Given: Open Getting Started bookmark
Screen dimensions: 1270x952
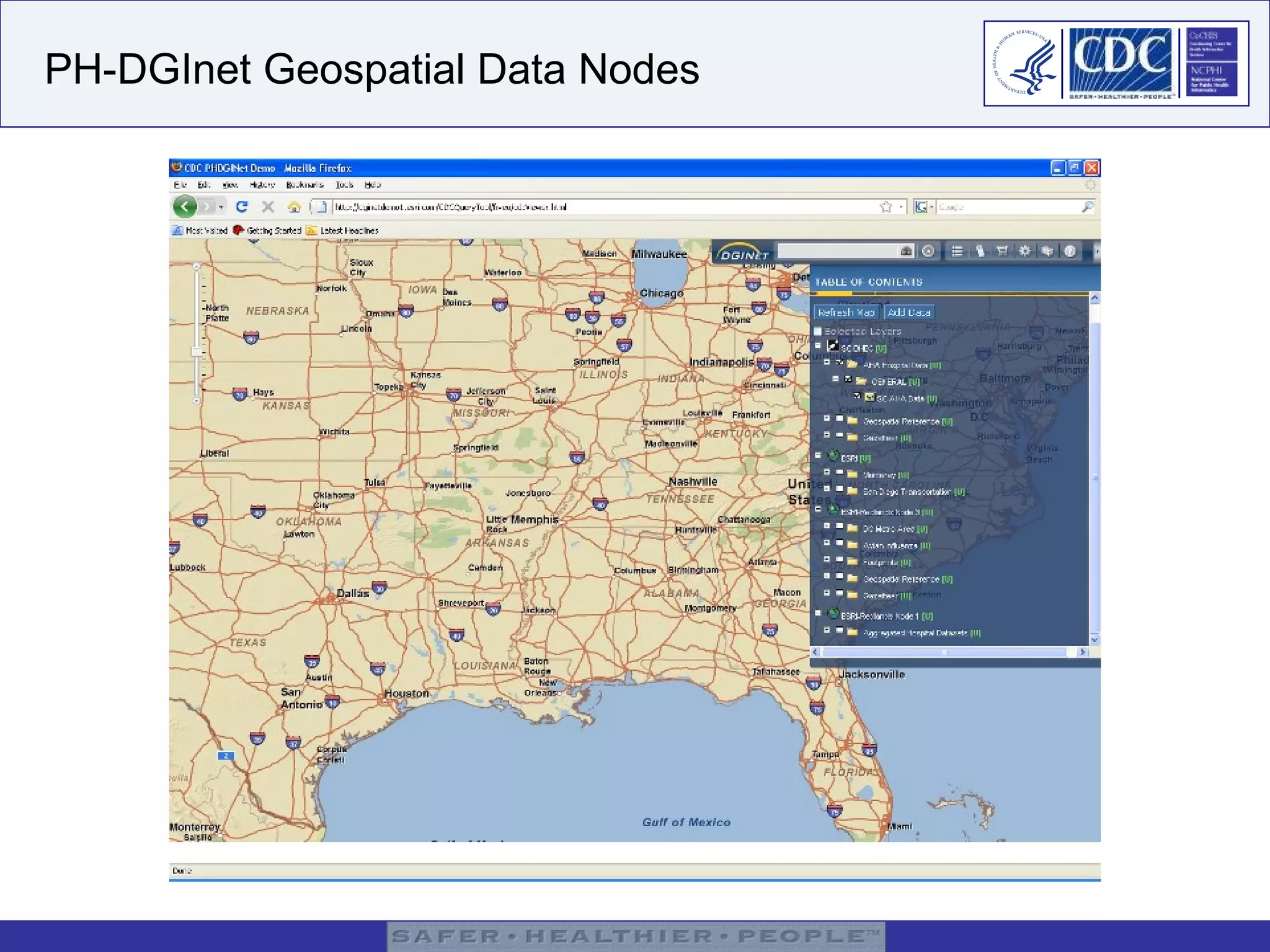Looking at the screenshot, I should coord(267,231).
